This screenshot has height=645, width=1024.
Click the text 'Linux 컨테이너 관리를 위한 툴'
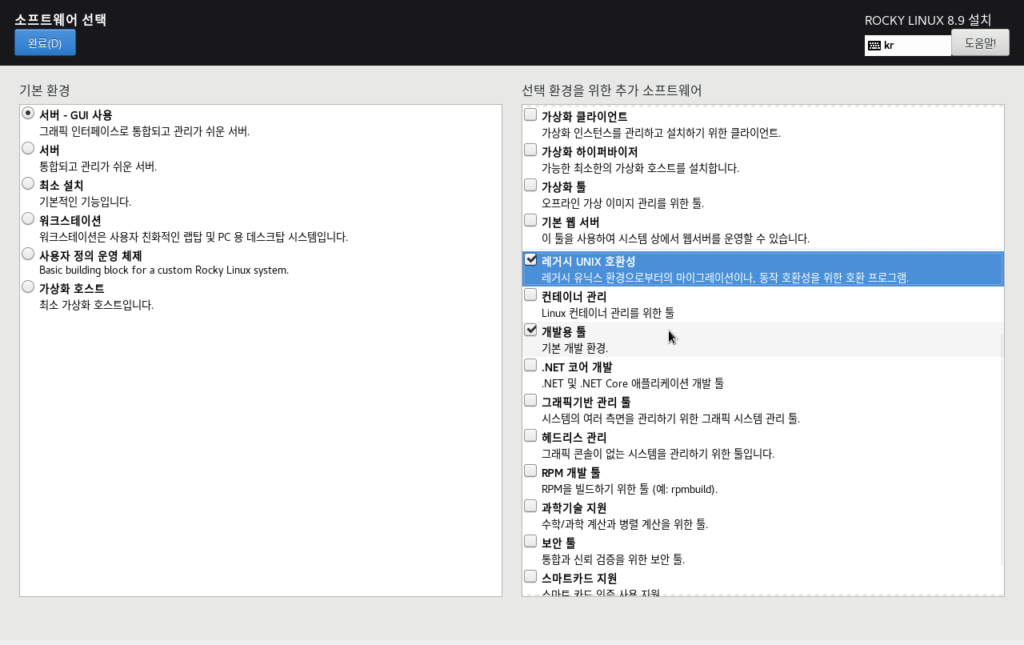tap(608, 313)
